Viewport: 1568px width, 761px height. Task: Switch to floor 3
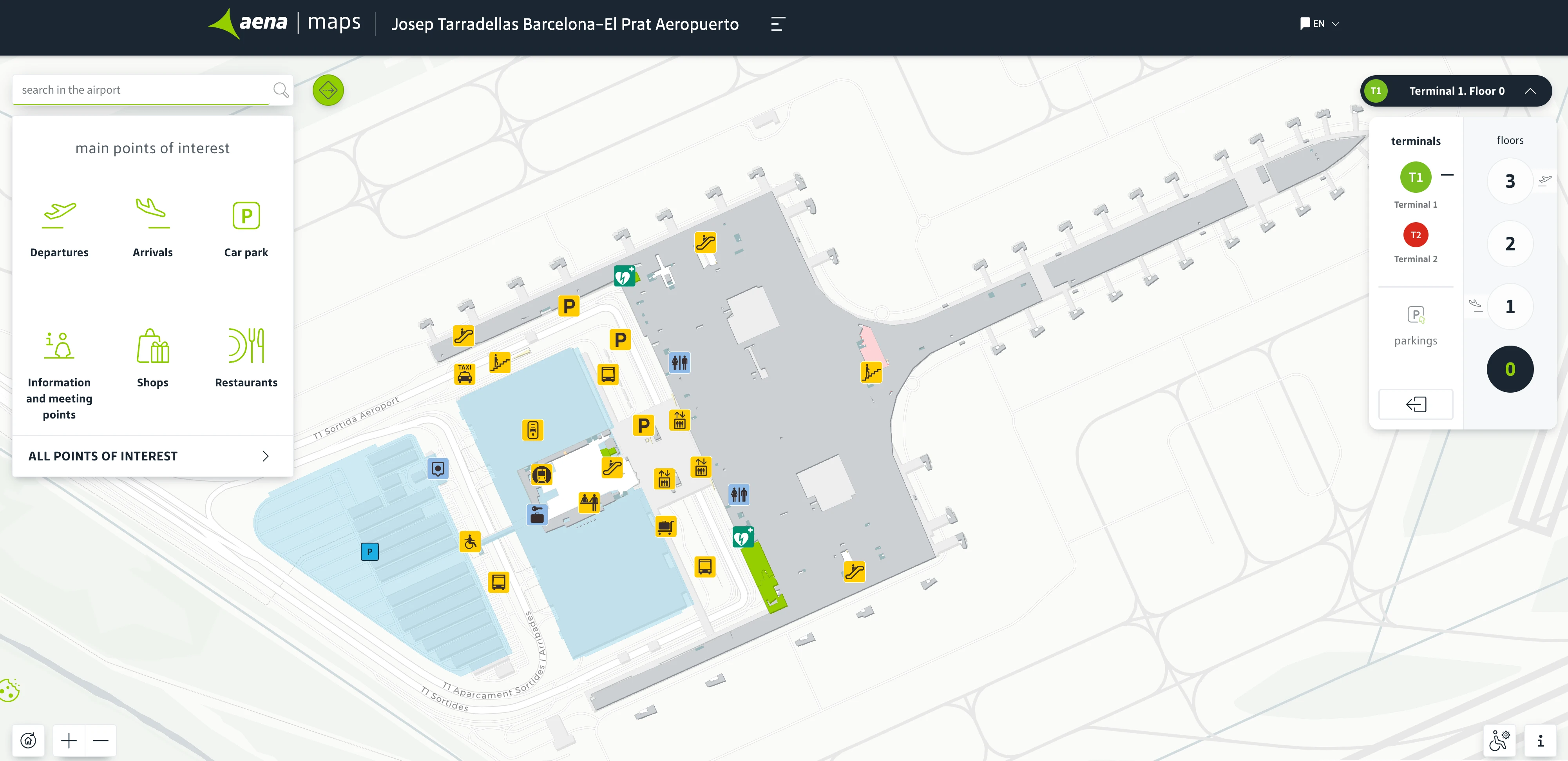1510,181
